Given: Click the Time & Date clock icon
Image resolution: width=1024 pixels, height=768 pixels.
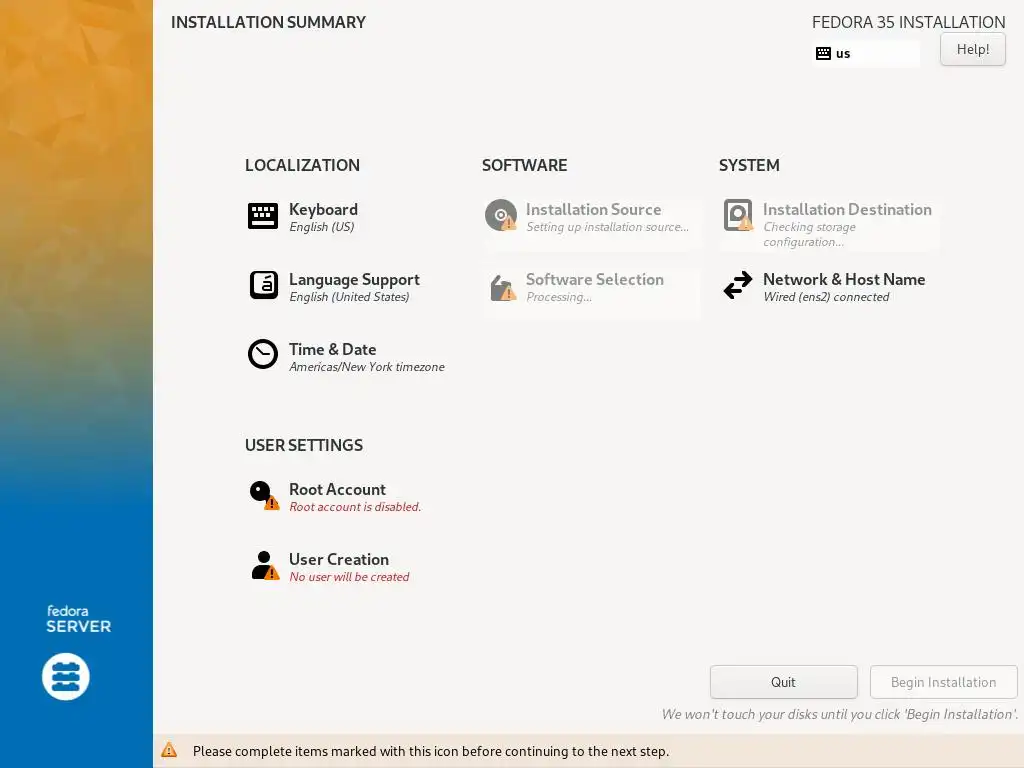Looking at the screenshot, I should pos(263,355).
